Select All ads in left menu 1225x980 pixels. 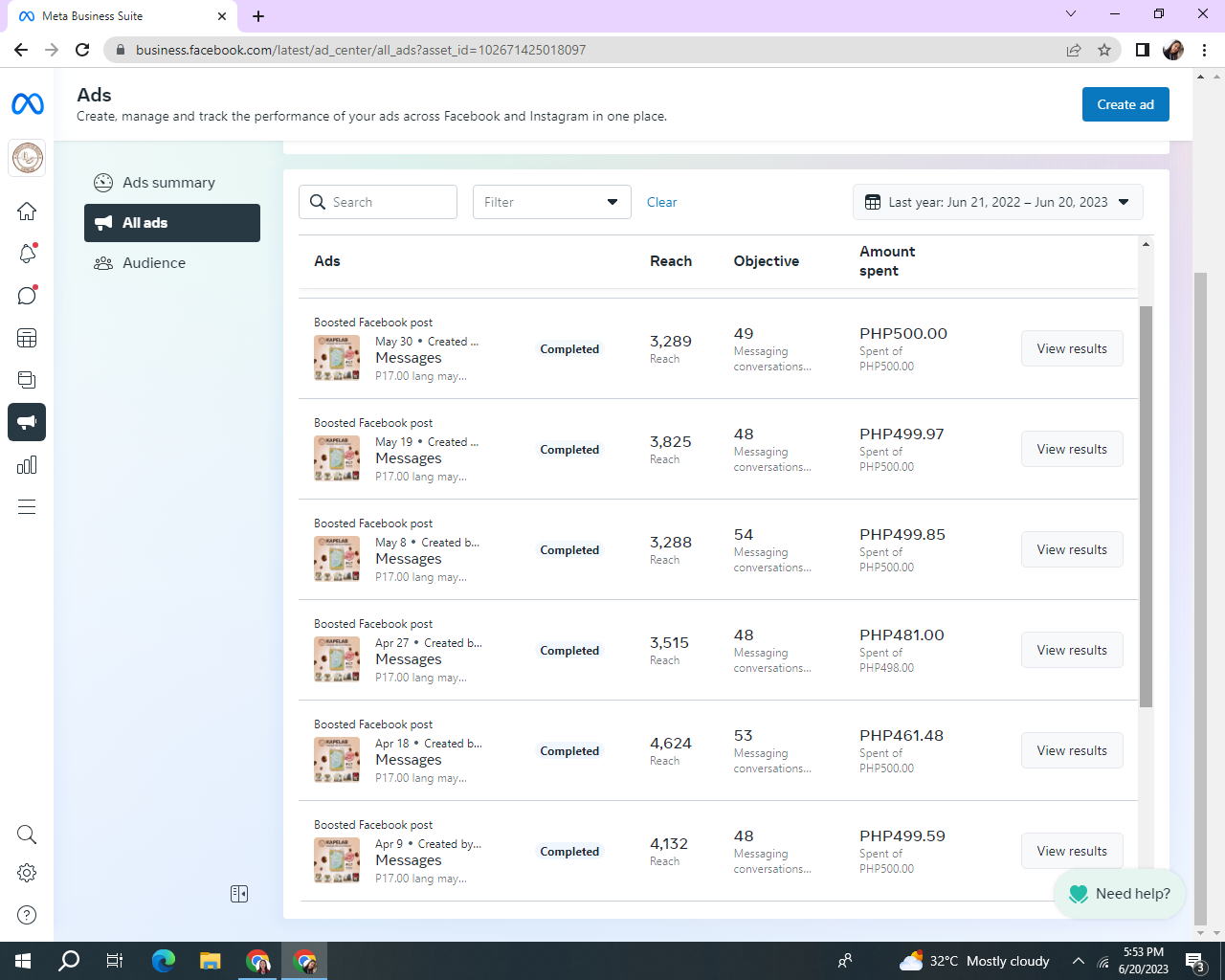tap(172, 223)
